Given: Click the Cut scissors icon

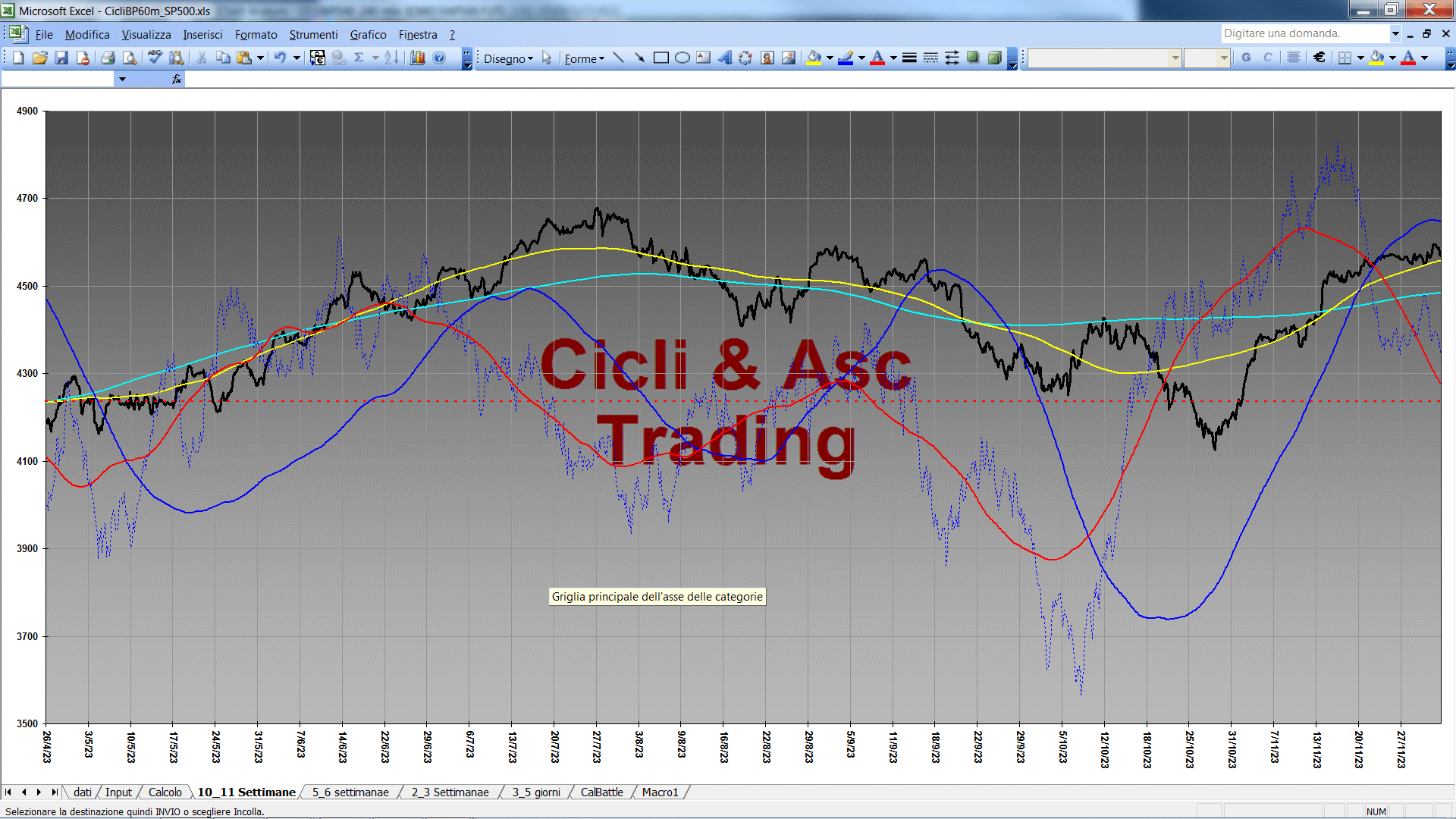Looking at the screenshot, I should click(202, 58).
